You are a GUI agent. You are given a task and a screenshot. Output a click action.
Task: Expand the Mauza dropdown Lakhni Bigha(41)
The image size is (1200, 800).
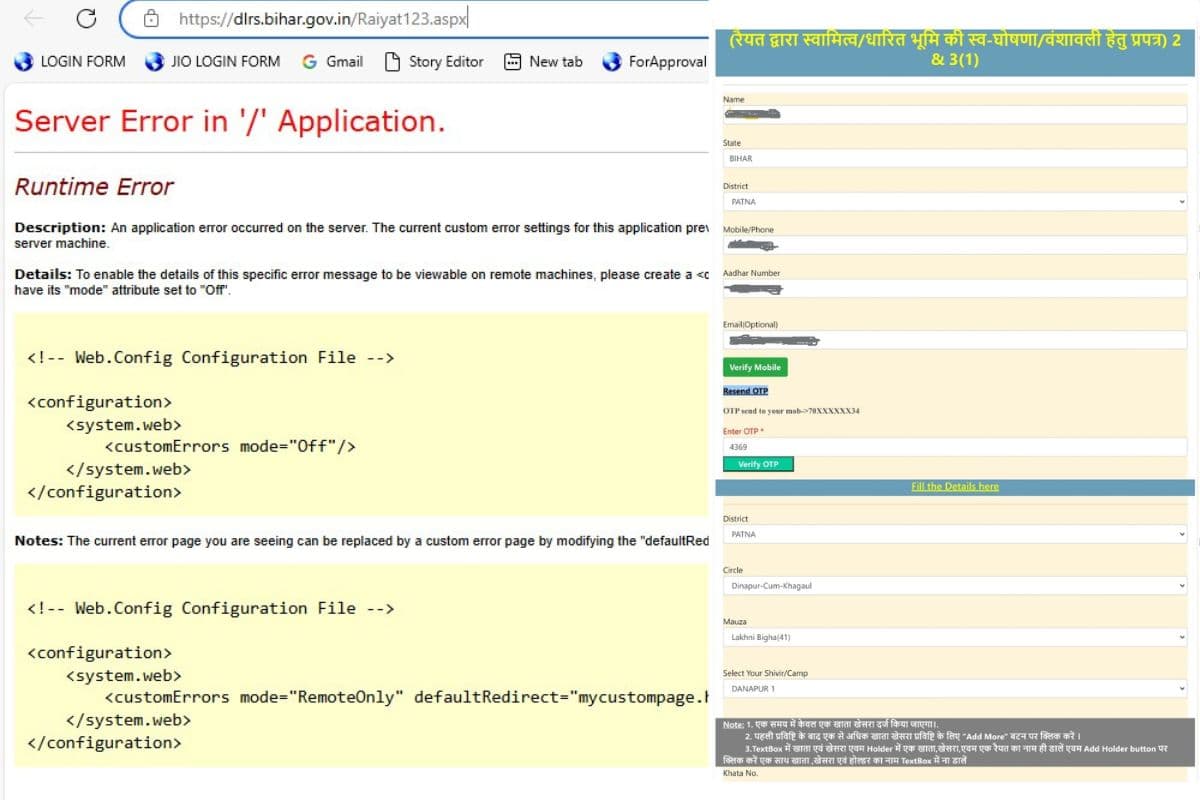coord(954,637)
